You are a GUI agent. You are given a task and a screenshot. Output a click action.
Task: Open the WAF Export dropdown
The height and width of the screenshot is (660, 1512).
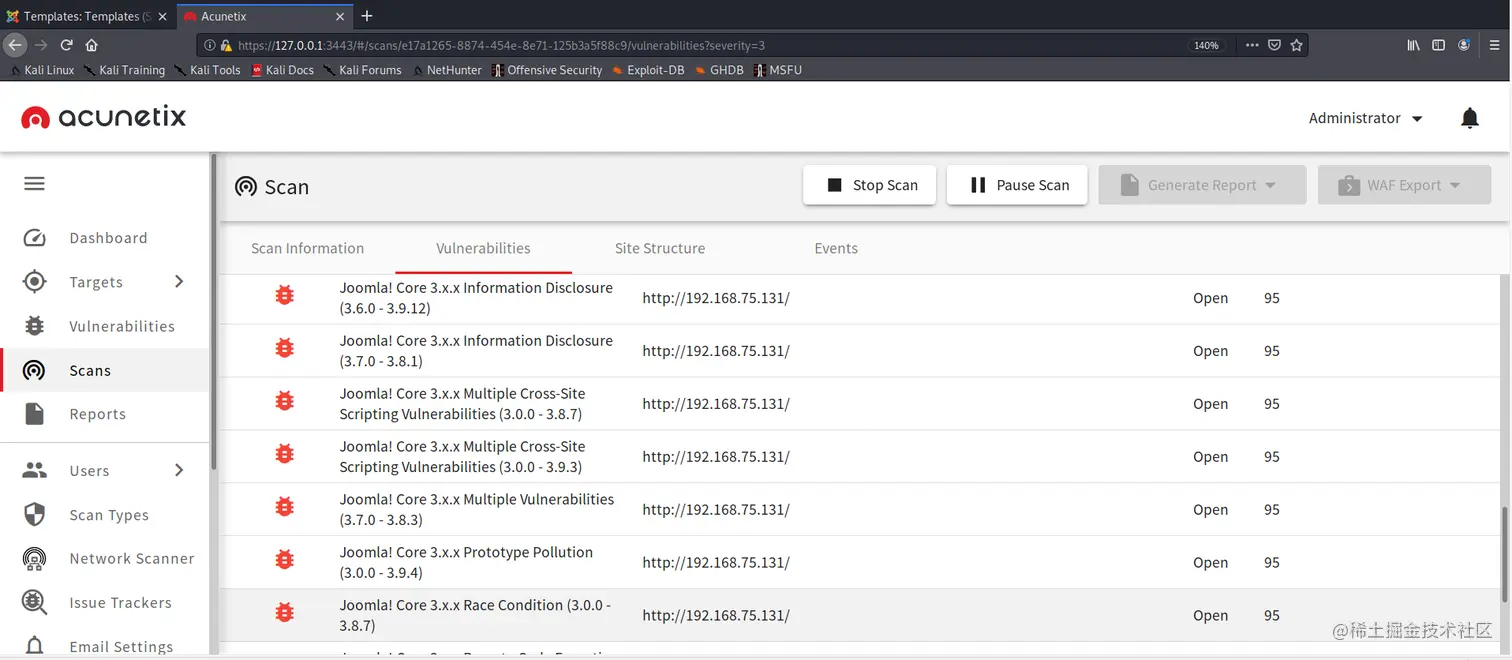[1404, 185]
